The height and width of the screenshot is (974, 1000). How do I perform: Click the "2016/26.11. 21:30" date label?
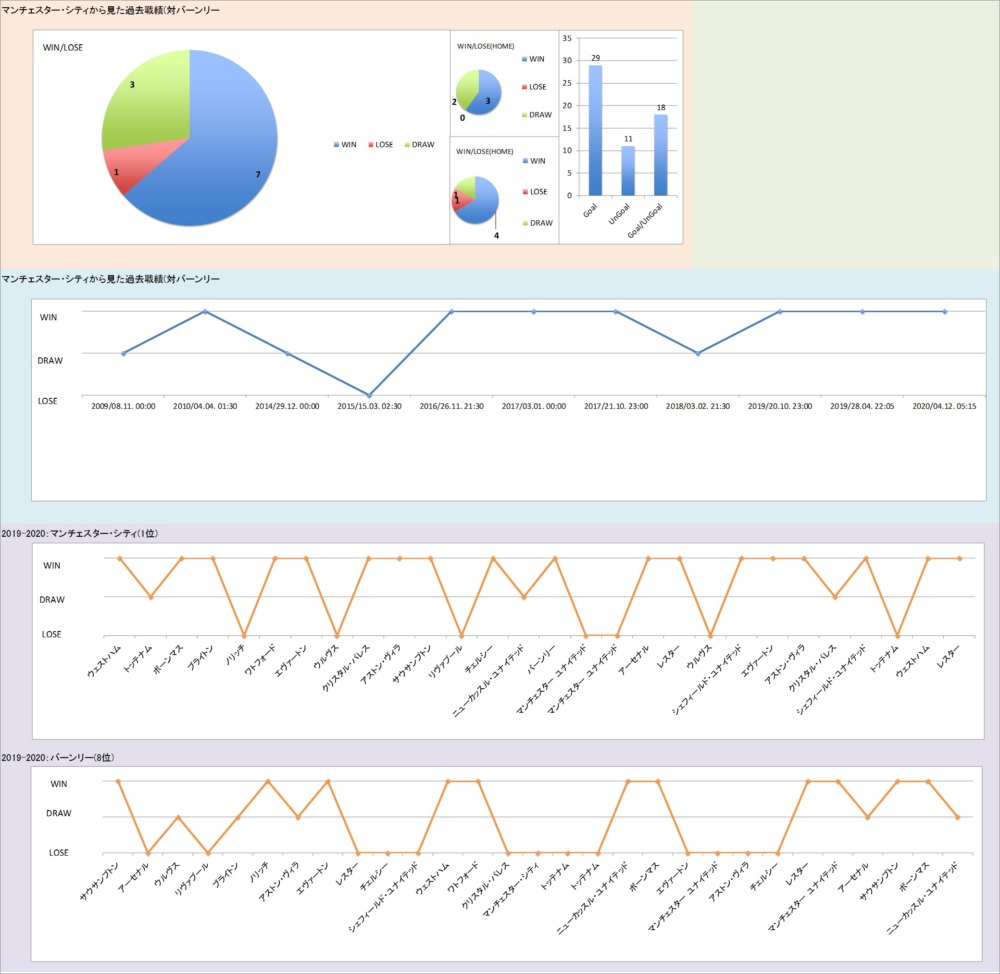pyautogui.click(x=452, y=406)
